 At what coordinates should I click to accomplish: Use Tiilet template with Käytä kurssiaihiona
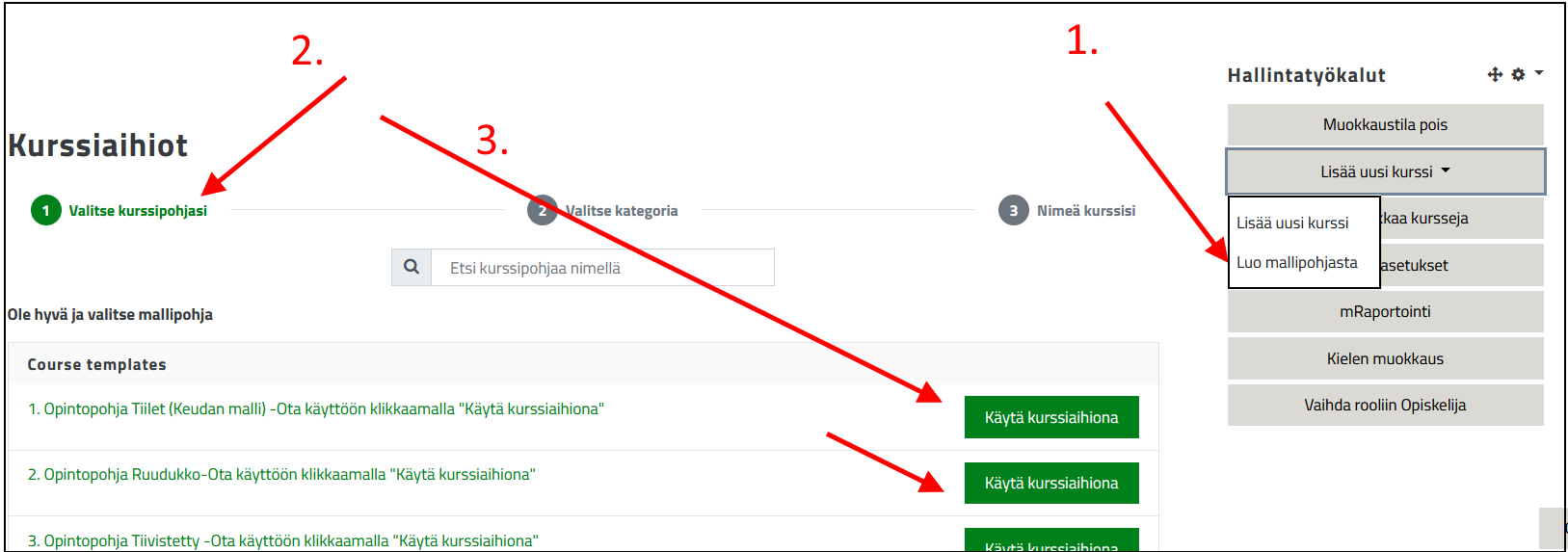tap(1050, 417)
